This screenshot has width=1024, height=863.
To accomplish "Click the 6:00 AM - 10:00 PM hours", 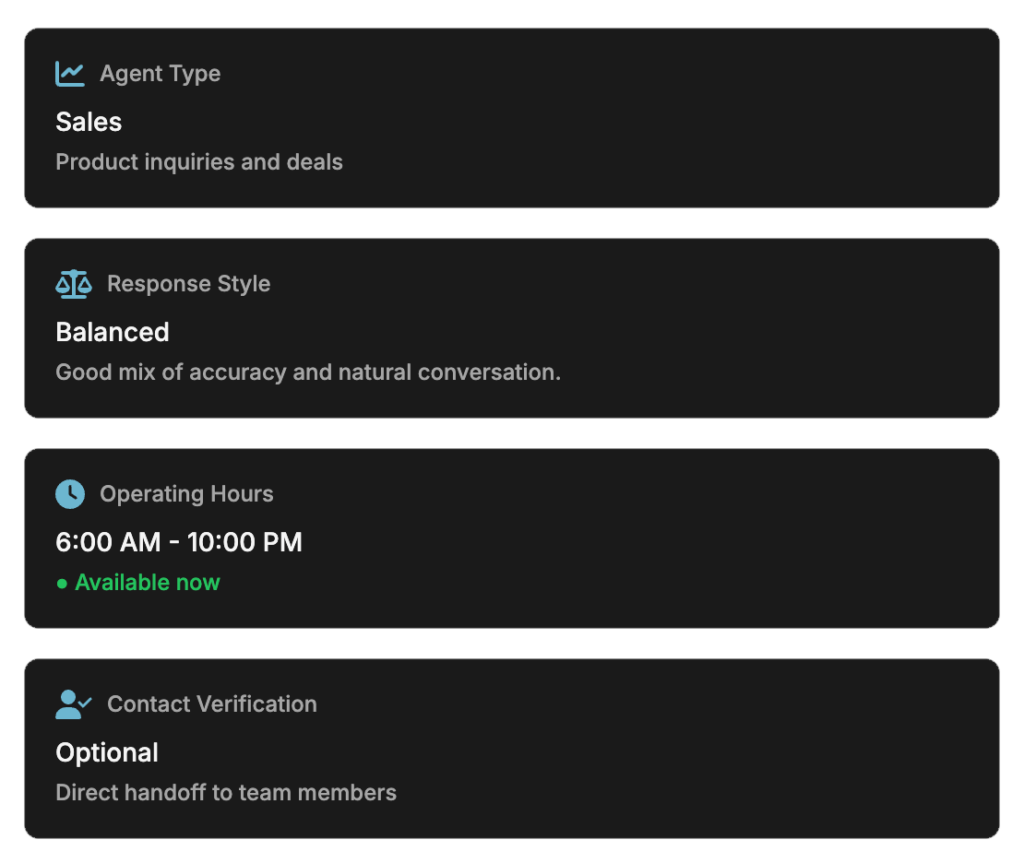I will [179, 542].
